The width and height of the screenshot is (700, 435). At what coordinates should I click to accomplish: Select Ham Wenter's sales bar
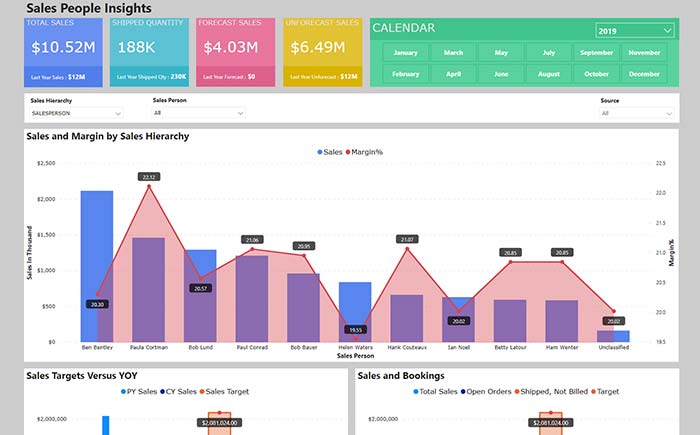pyautogui.click(x=562, y=321)
